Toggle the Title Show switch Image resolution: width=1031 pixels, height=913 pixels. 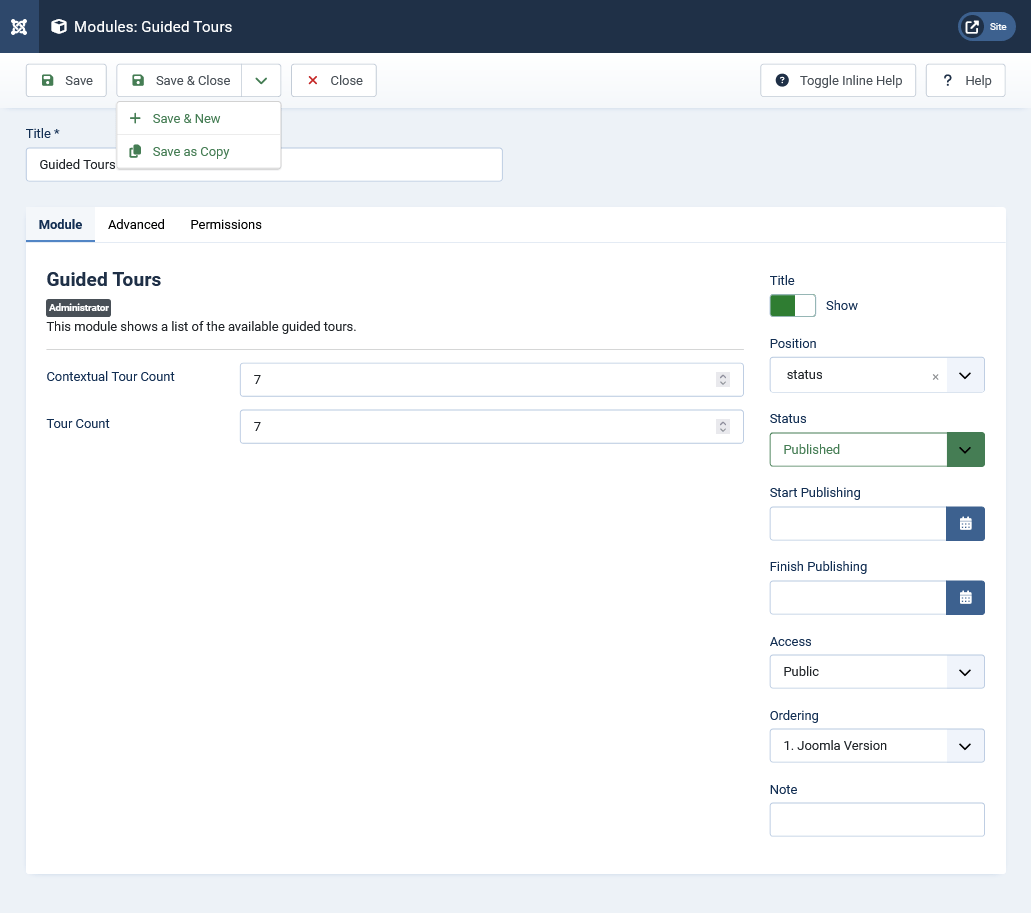pyautogui.click(x=792, y=306)
